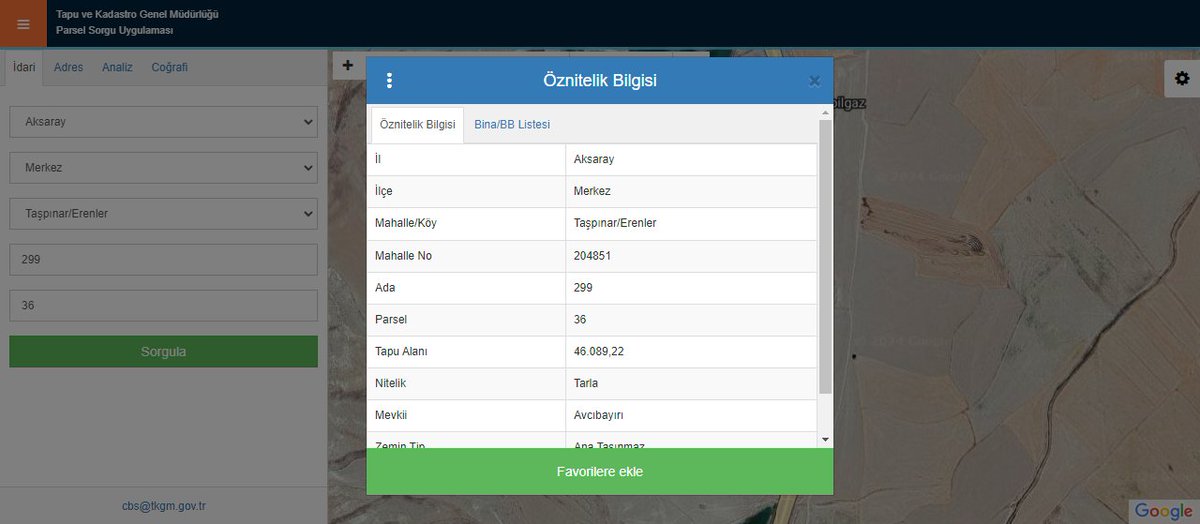This screenshot has width=1200, height=524.
Task: Select the Öznitelik Bilgisi tab
Action: click(418, 125)
